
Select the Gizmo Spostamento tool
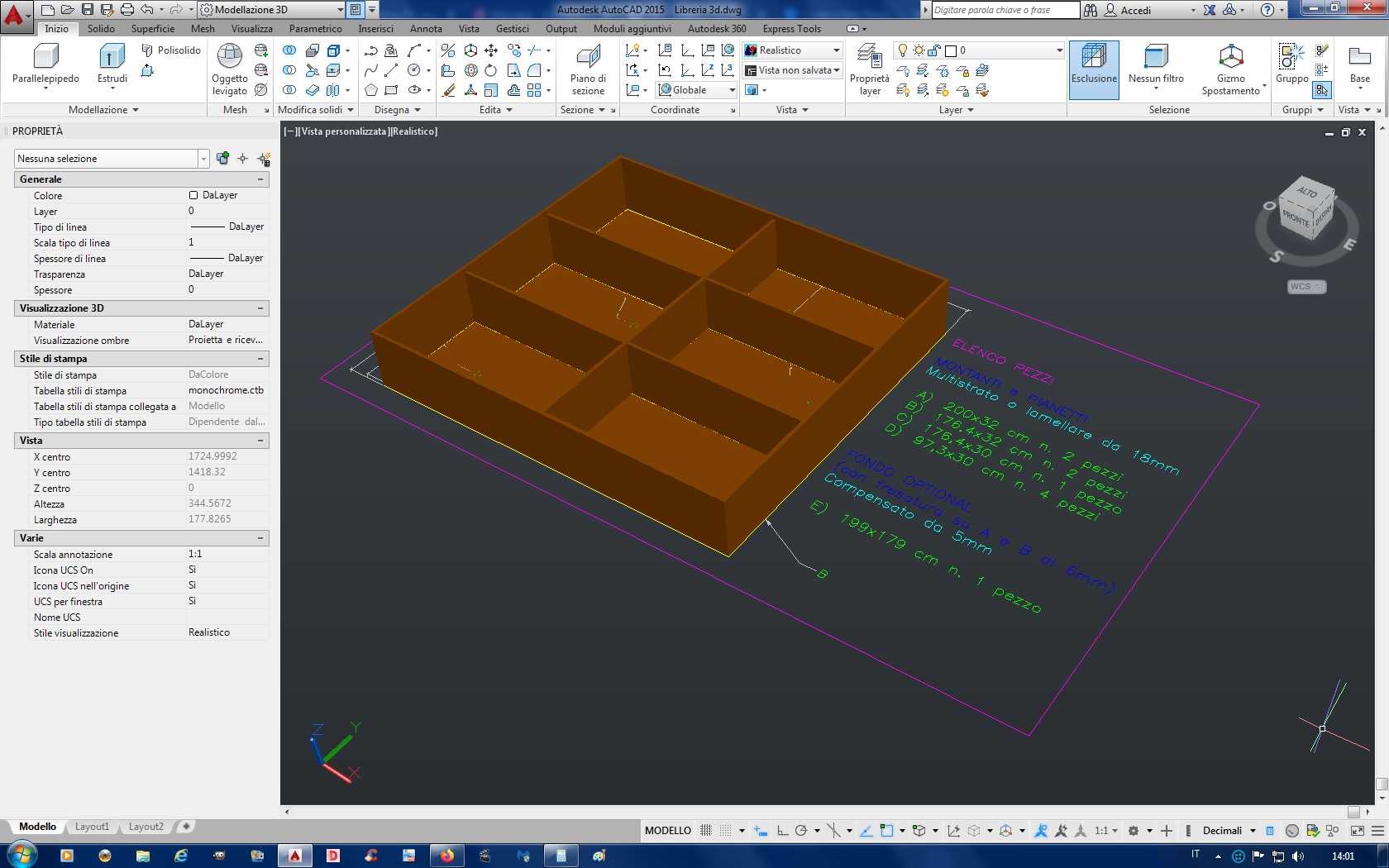(1231, 69)
